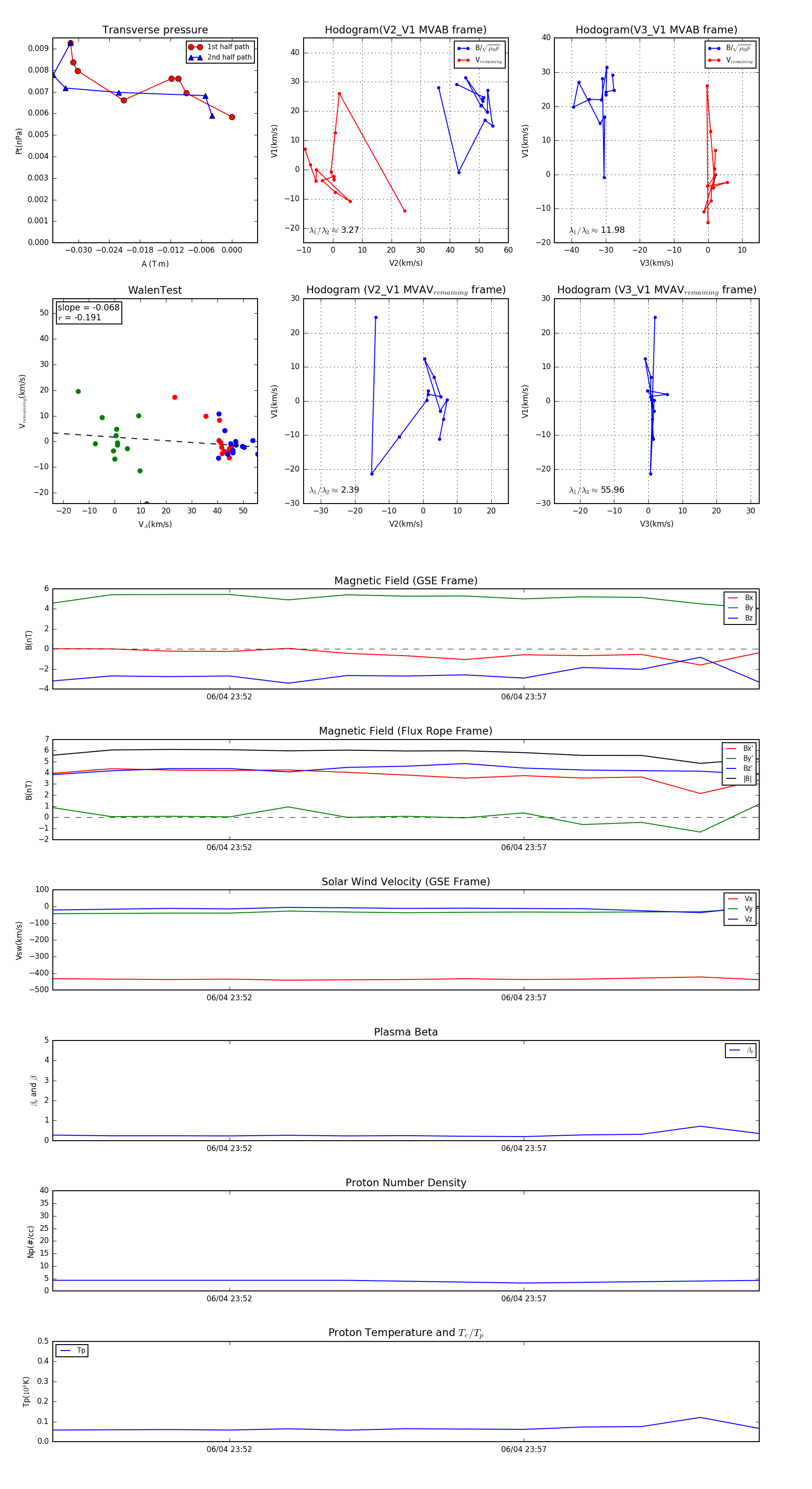
Task: Click 06/04 23:52 tick under Solar Wind Velocity plot
Action: click(229, 998)
